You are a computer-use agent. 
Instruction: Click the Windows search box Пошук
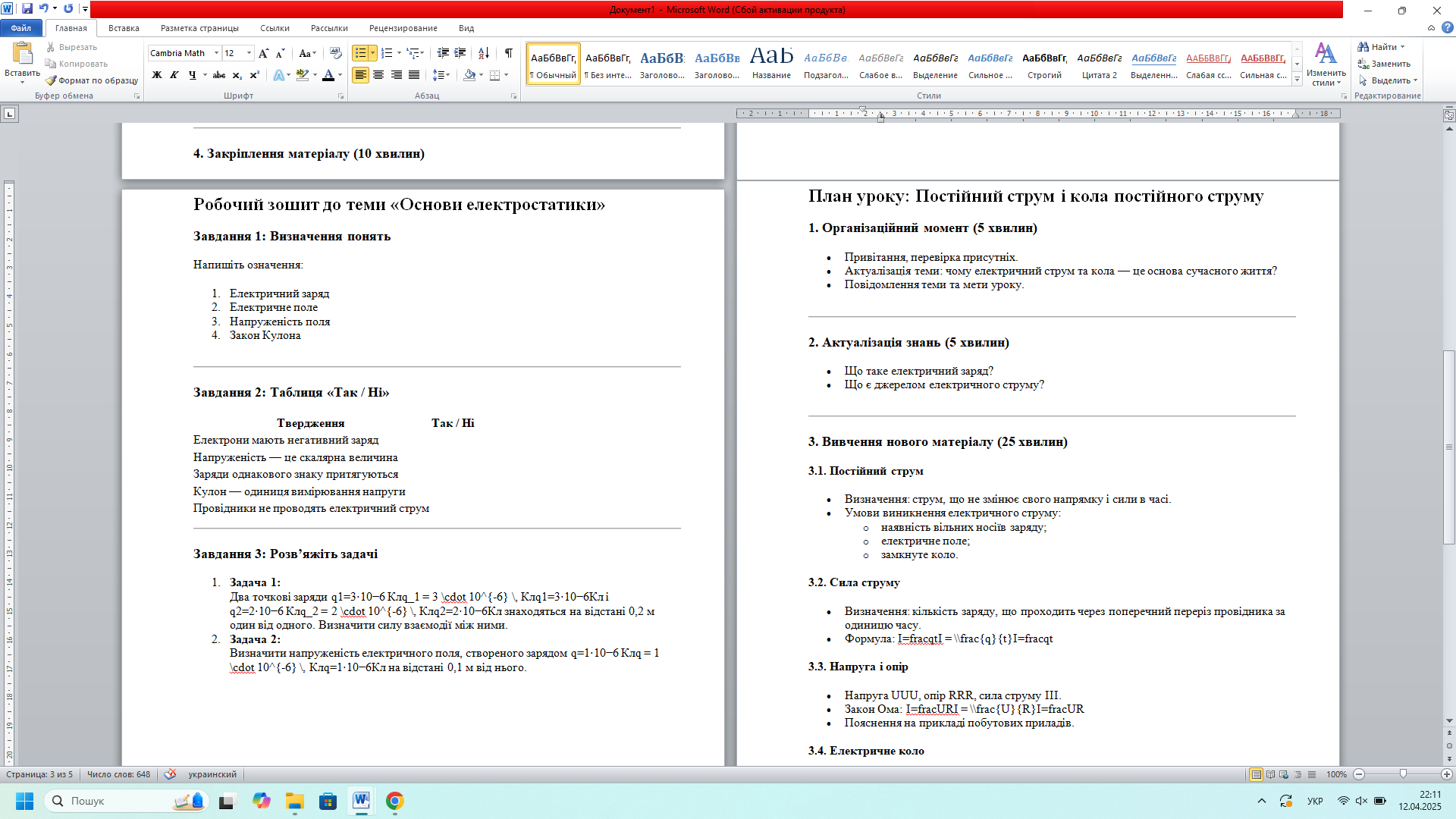[126, 801]
